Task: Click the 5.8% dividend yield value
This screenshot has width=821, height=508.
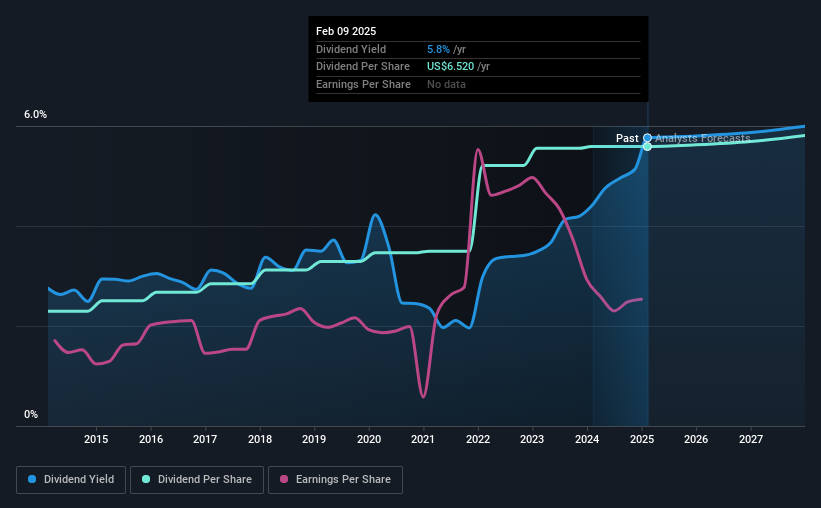Action: point(438,49)
